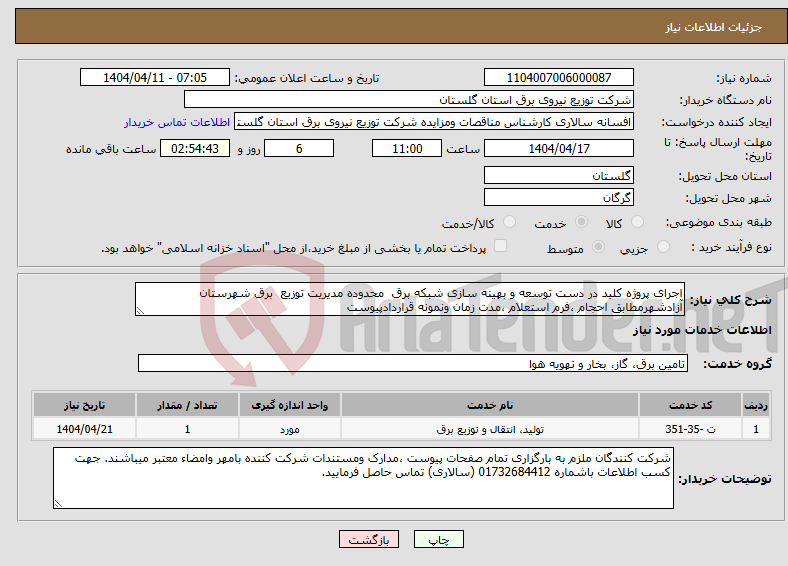788x566 pixels.
Task: Click the تاریخ و ساعت اعلان عمومی label
Action: (307, 78)
